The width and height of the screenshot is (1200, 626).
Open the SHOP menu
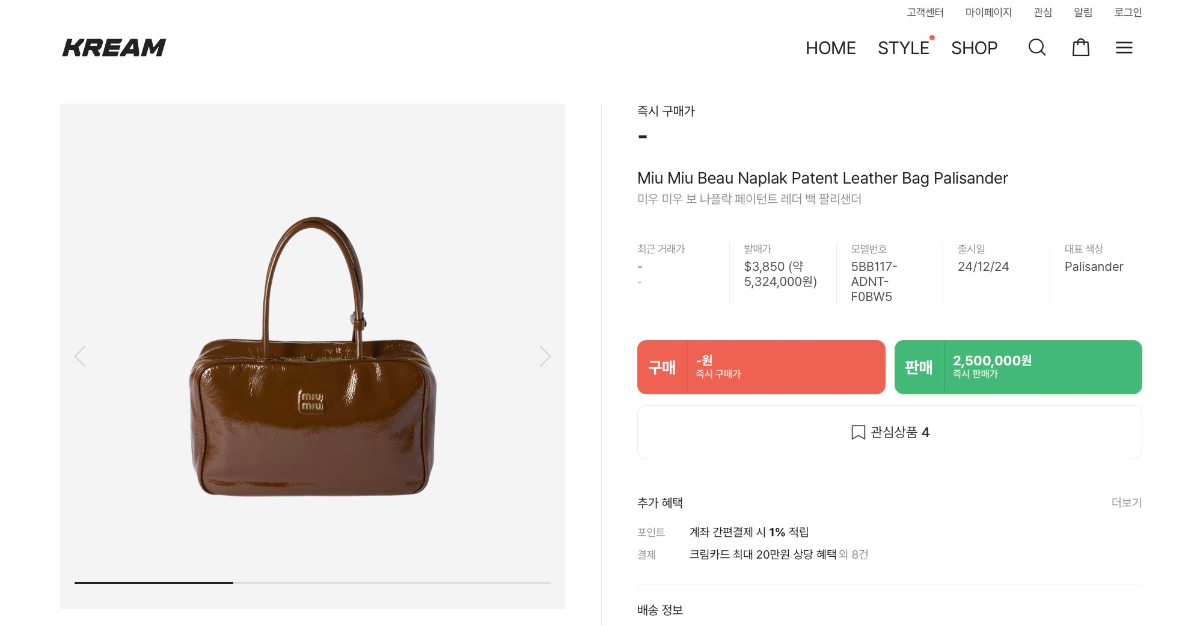pyautogui.click(x=974, y=48)
